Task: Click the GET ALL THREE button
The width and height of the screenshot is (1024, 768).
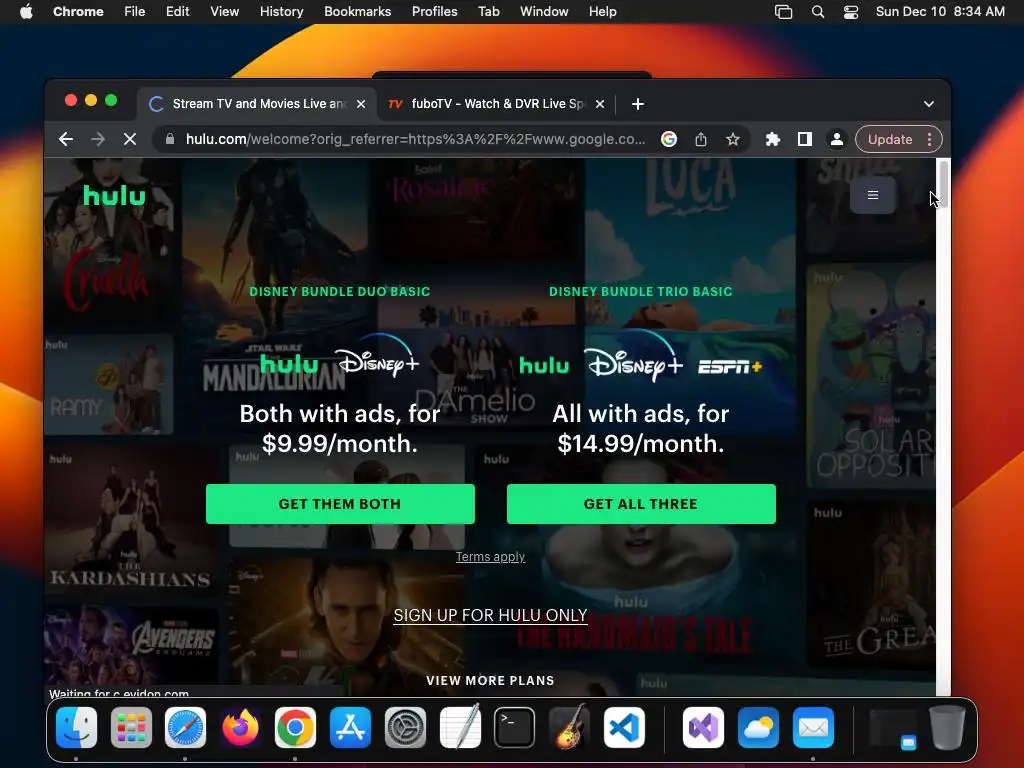Action: click(641, 504)
